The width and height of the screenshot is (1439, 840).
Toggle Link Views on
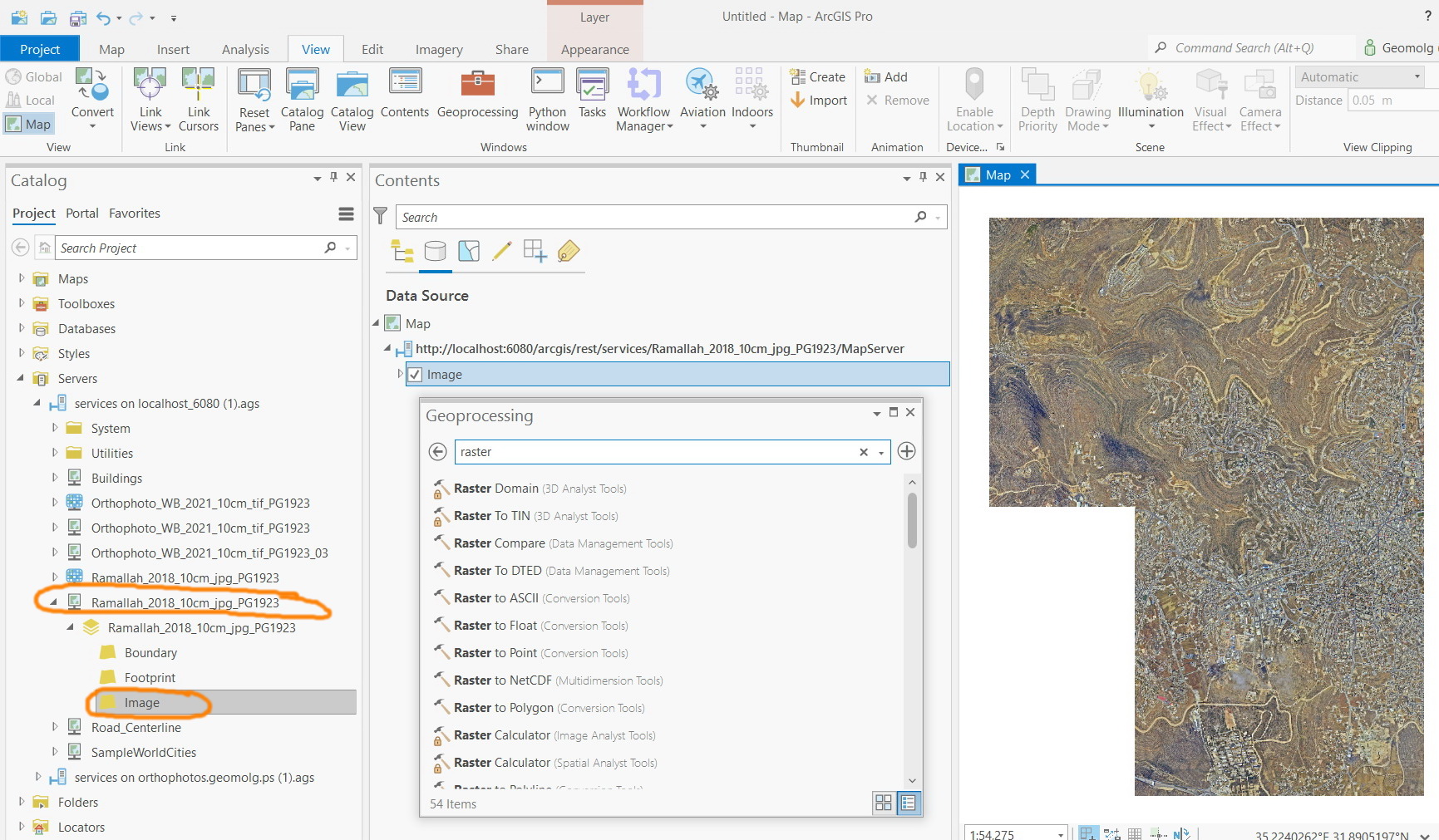[150, 91]
